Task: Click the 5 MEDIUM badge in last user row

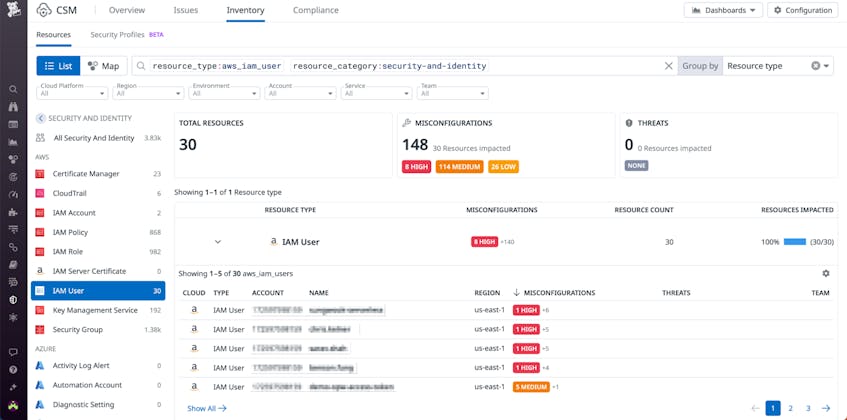Action: coord(531,387)
